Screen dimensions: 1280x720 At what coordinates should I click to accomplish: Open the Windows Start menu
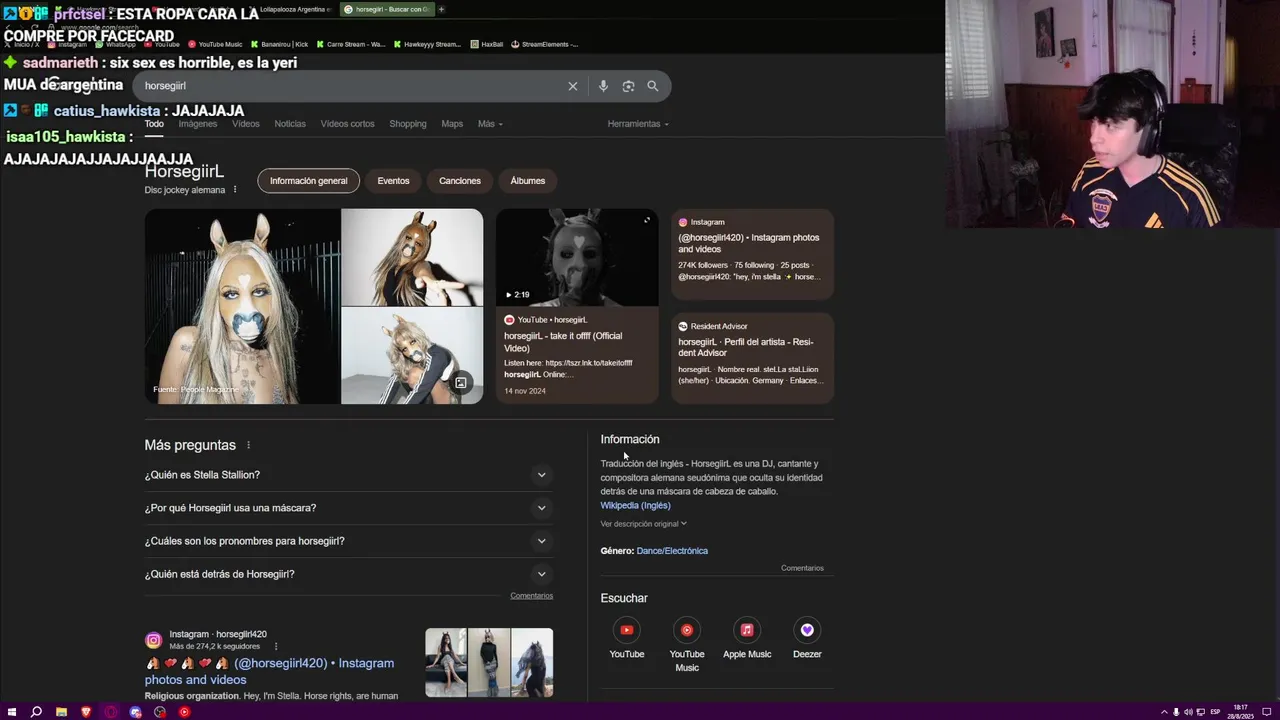click(11, 712)
